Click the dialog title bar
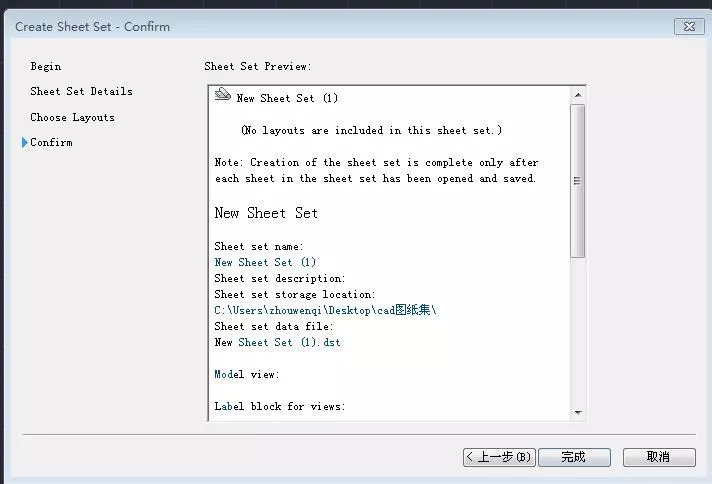 pos(300,27)
